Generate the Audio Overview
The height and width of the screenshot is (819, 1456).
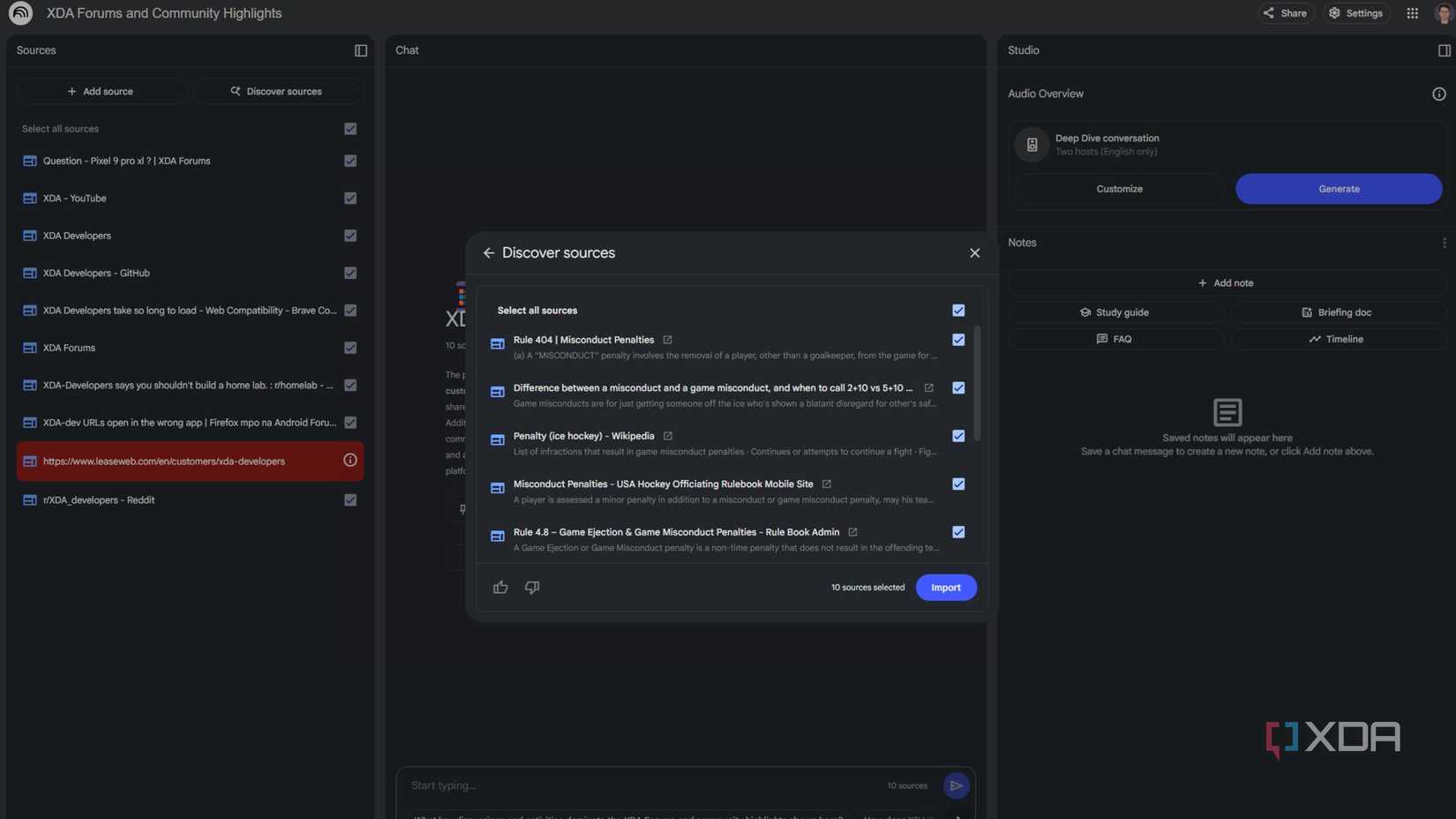(x=1339, y=189)
